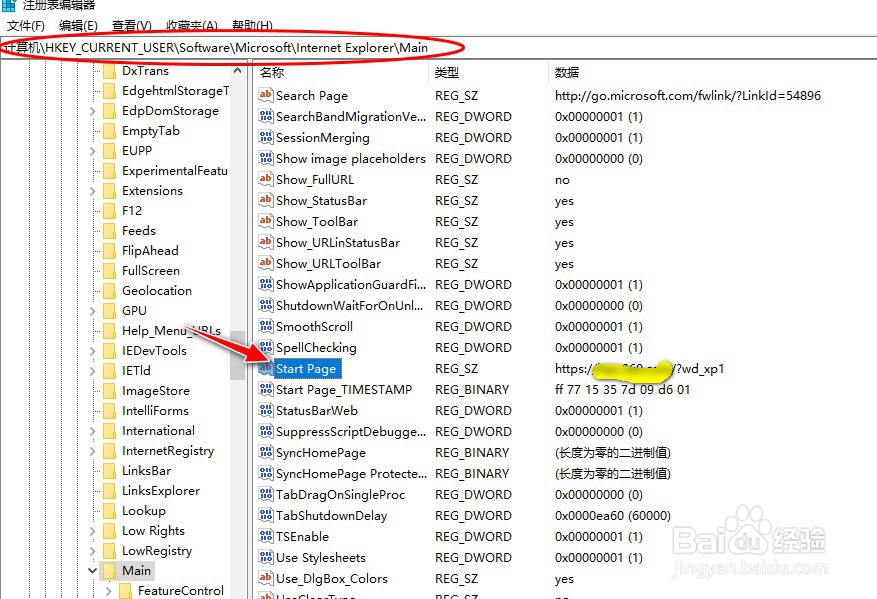Click the string icon of Show_StatusBar
Image resolution: width=877 pixels, height=599 pixels.
[x=266, y=200]
